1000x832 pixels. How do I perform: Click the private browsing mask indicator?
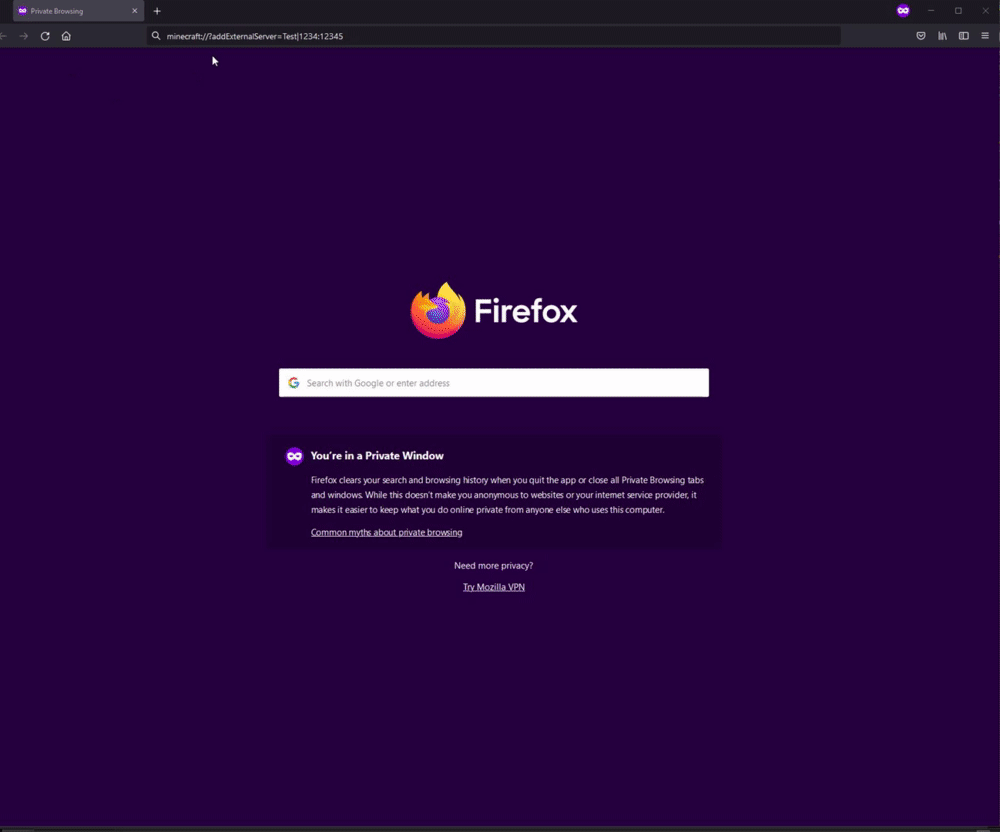click(903, 11)
